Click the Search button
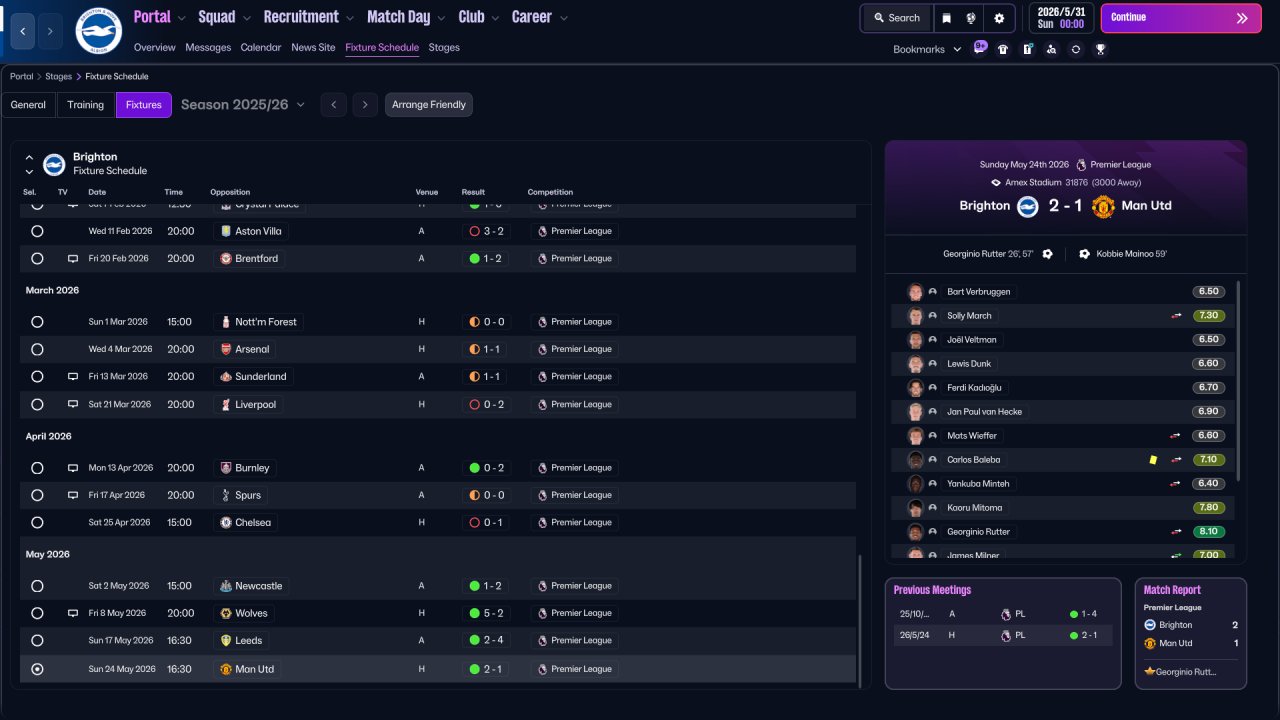 coord(896,18)
